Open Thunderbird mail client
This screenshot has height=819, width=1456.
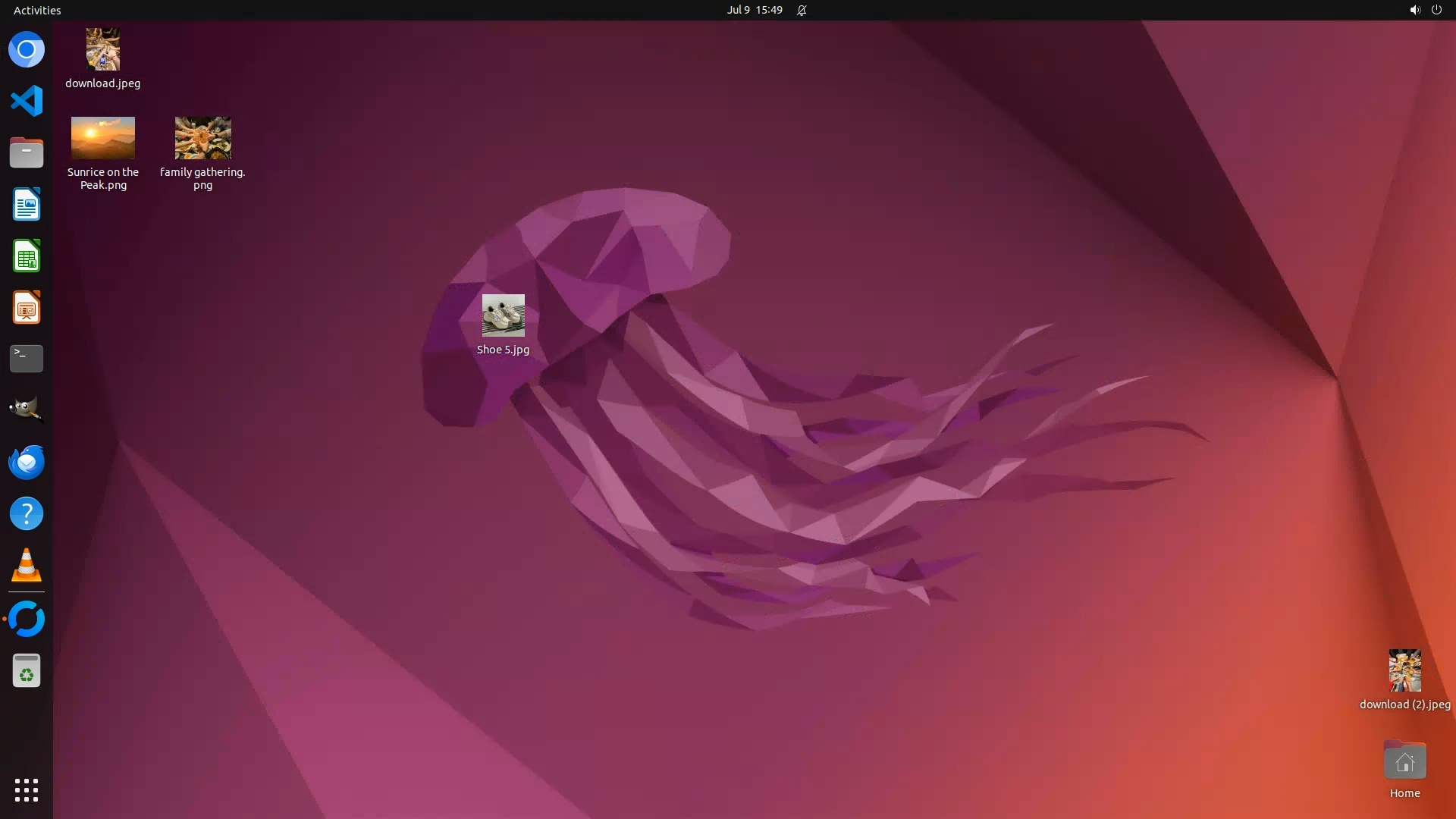[27, 462]
